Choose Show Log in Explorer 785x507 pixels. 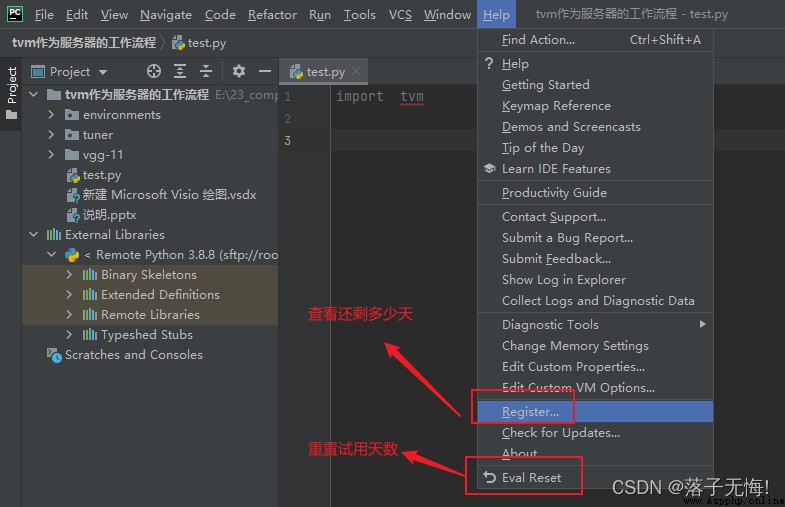point(595,280)
